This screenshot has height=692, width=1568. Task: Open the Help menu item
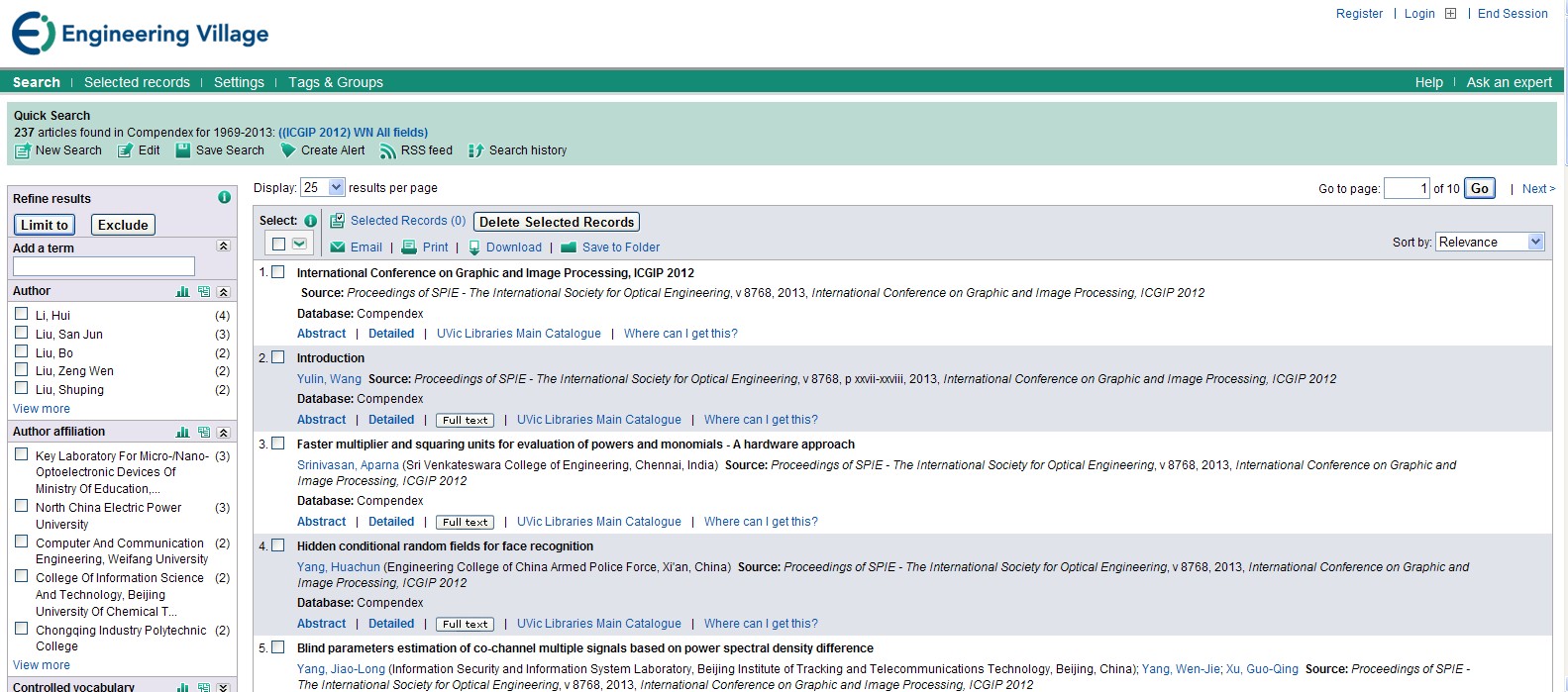1428,82
